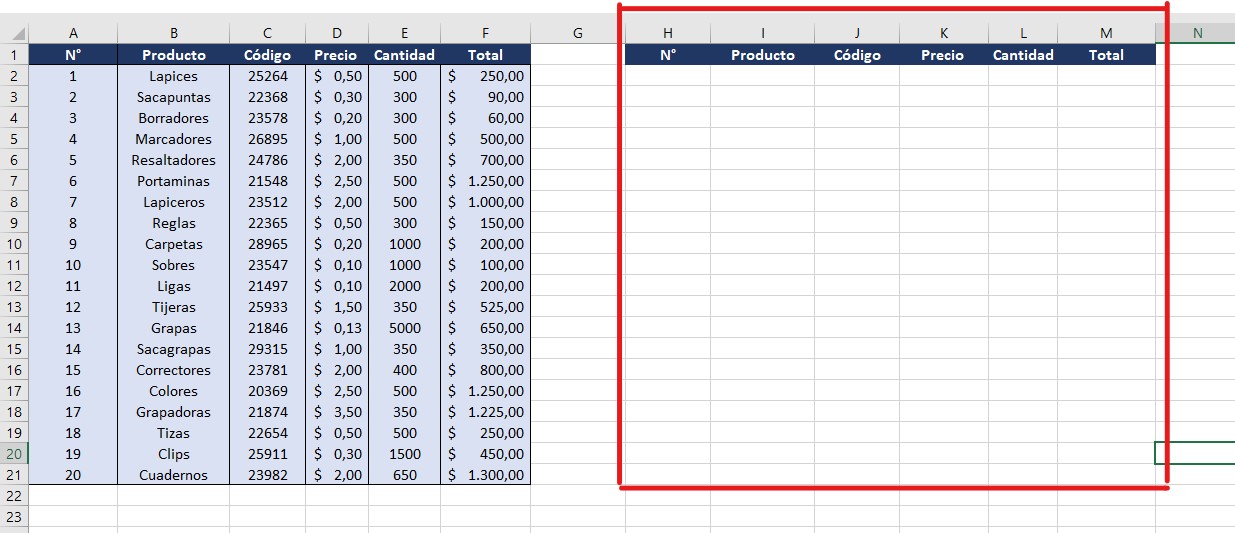
Task: Click the Precio header in column K
Action: coord(943,55)
